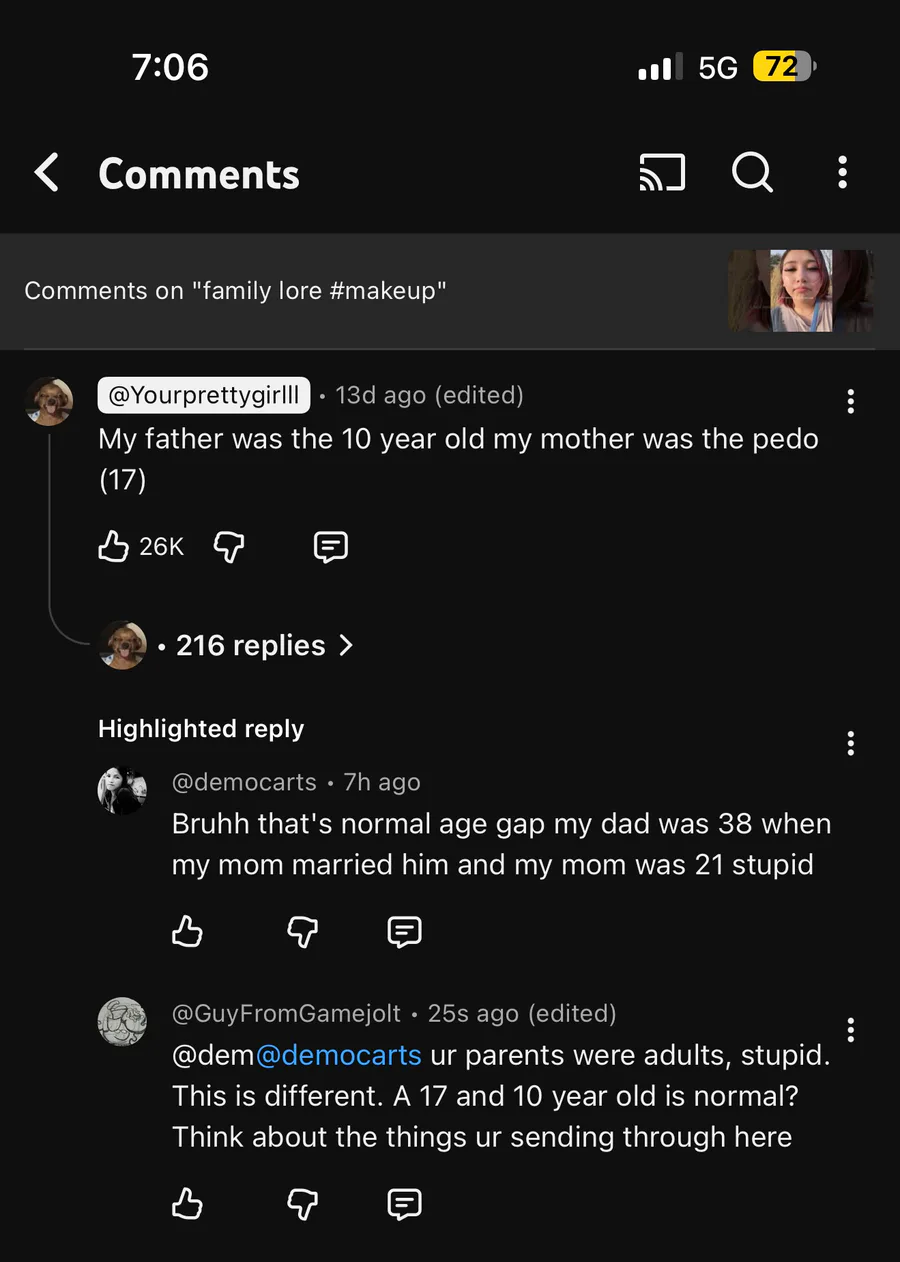Open the top header three-dot menu
The width and height of the screenshot is (900, 1262).
tap(843, 173)
